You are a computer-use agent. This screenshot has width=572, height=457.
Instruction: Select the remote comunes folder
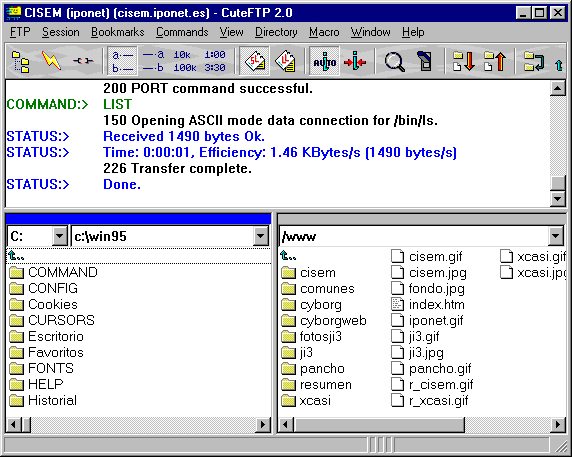(x=318, y=289)
